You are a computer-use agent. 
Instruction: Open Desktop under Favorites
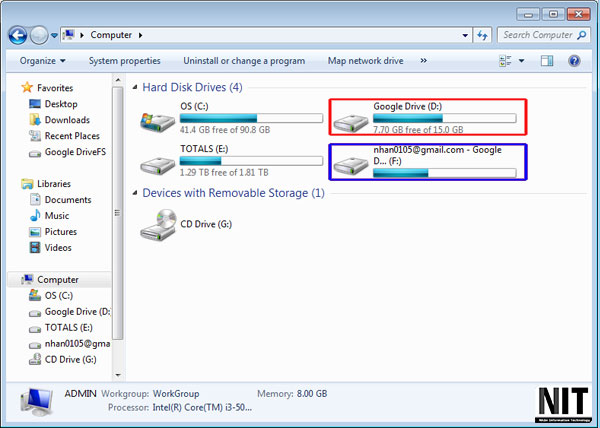[54, 104]
